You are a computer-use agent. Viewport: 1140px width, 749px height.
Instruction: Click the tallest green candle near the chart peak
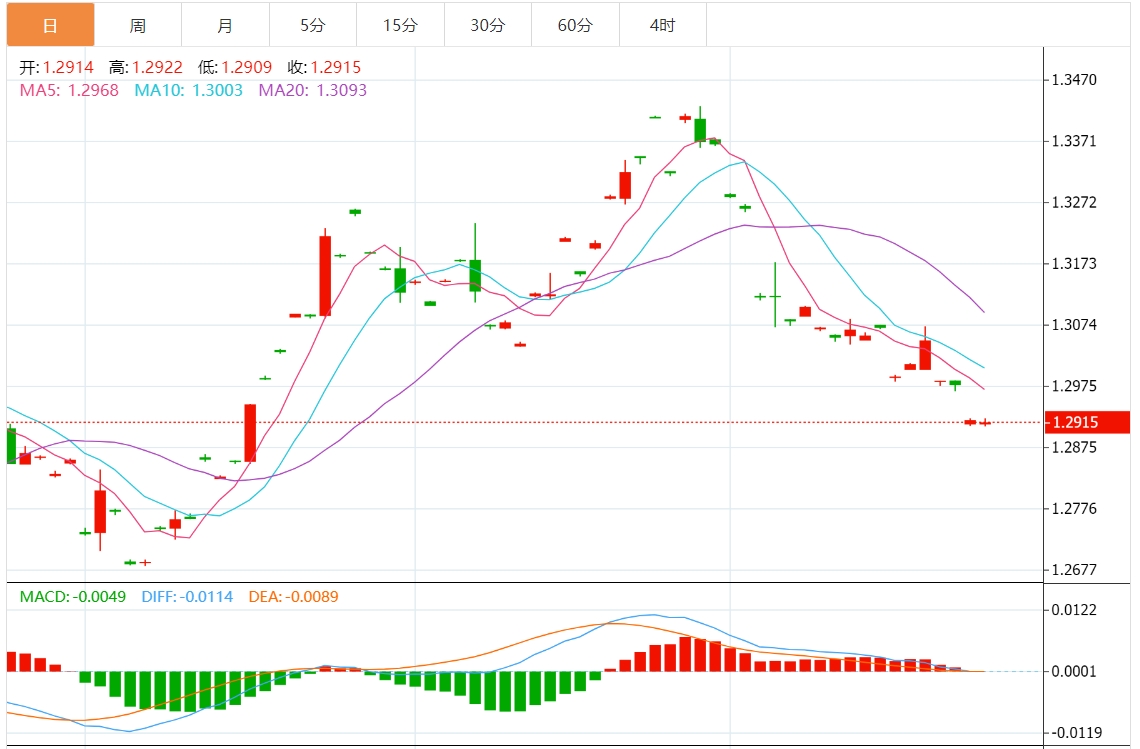(x=700, y=127)
